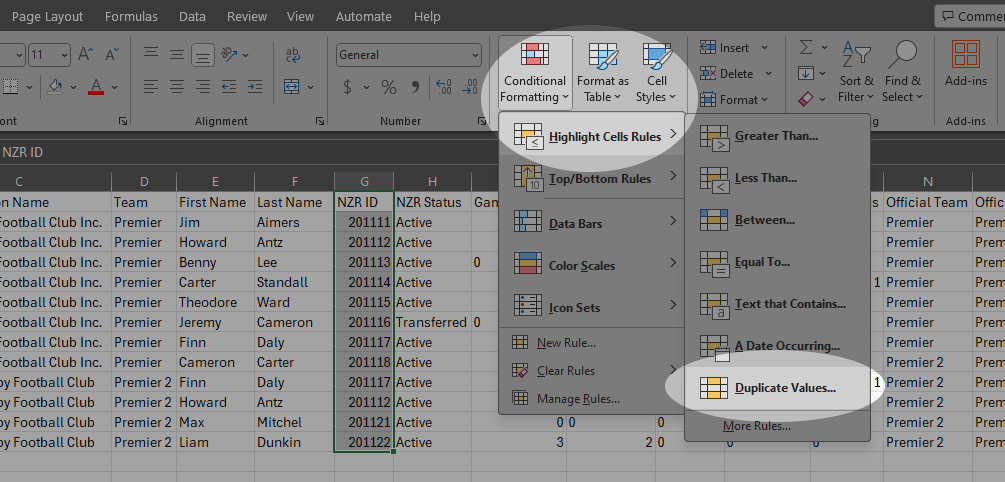Screen dimensions: 1005x482
Task: Click the AutoSum sigma icon
Action: point(806,47)
